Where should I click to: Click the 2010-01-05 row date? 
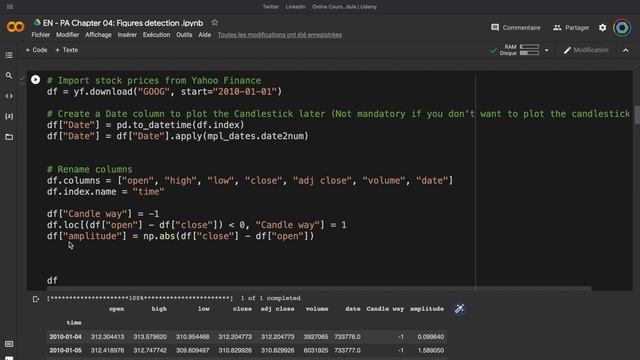click(x=65, y=350)
